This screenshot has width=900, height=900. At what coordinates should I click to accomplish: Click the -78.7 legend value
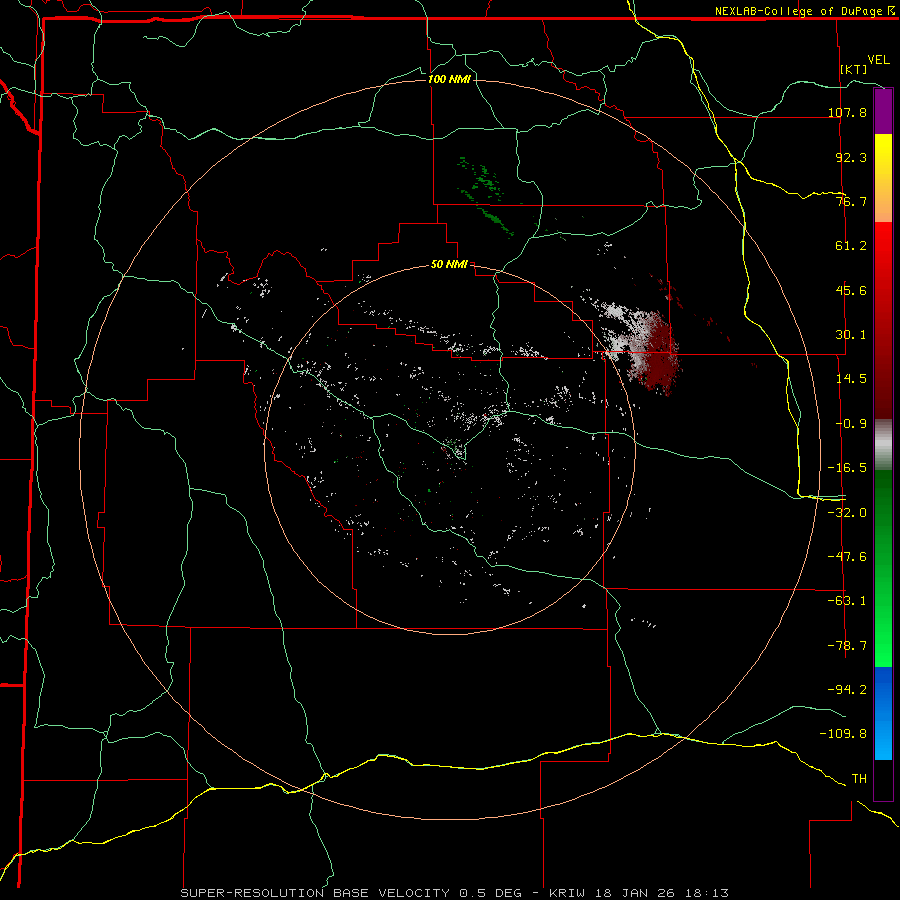click(847, 646)
